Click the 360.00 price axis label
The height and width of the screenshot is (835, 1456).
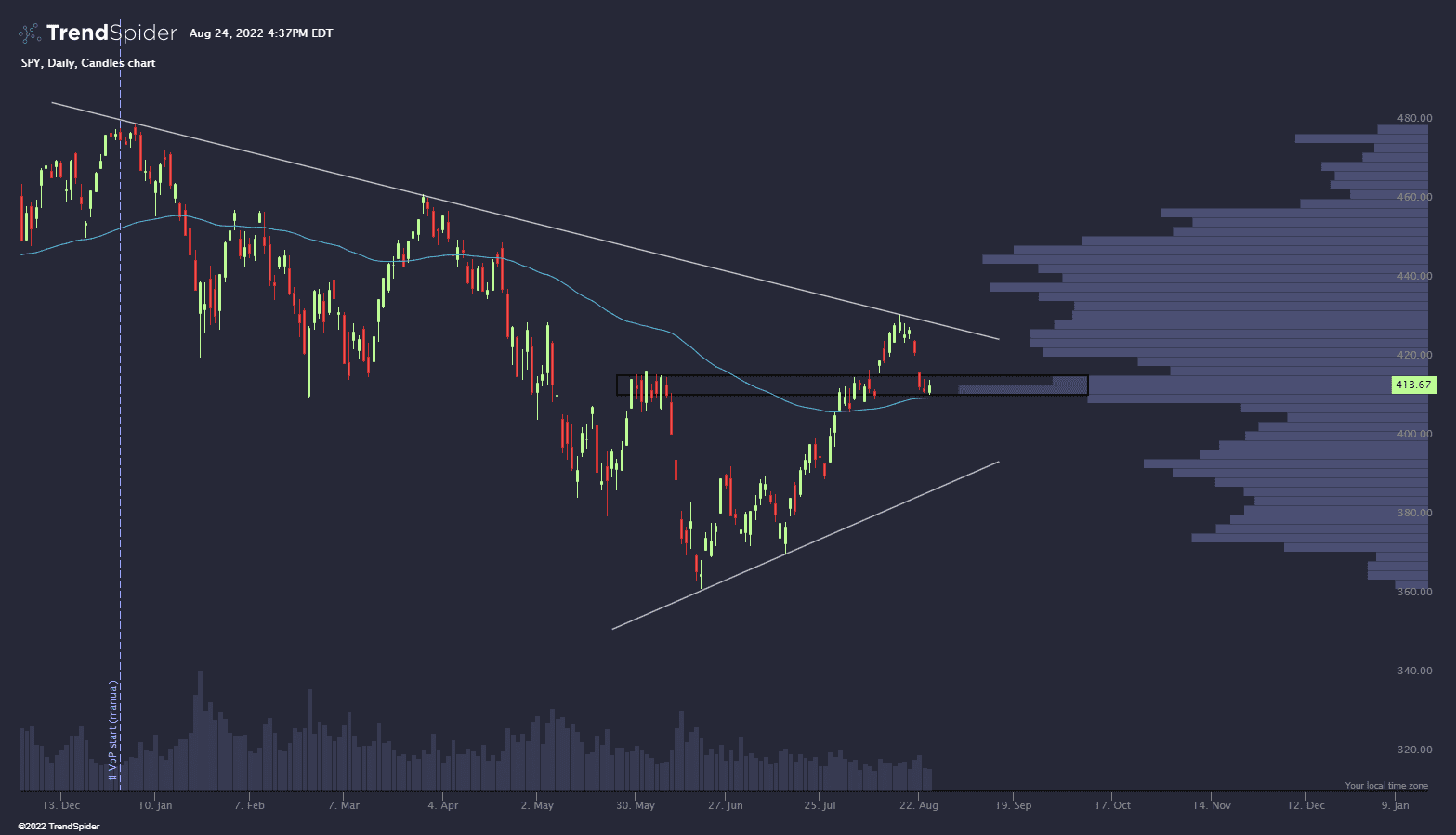coord(1414,592)
